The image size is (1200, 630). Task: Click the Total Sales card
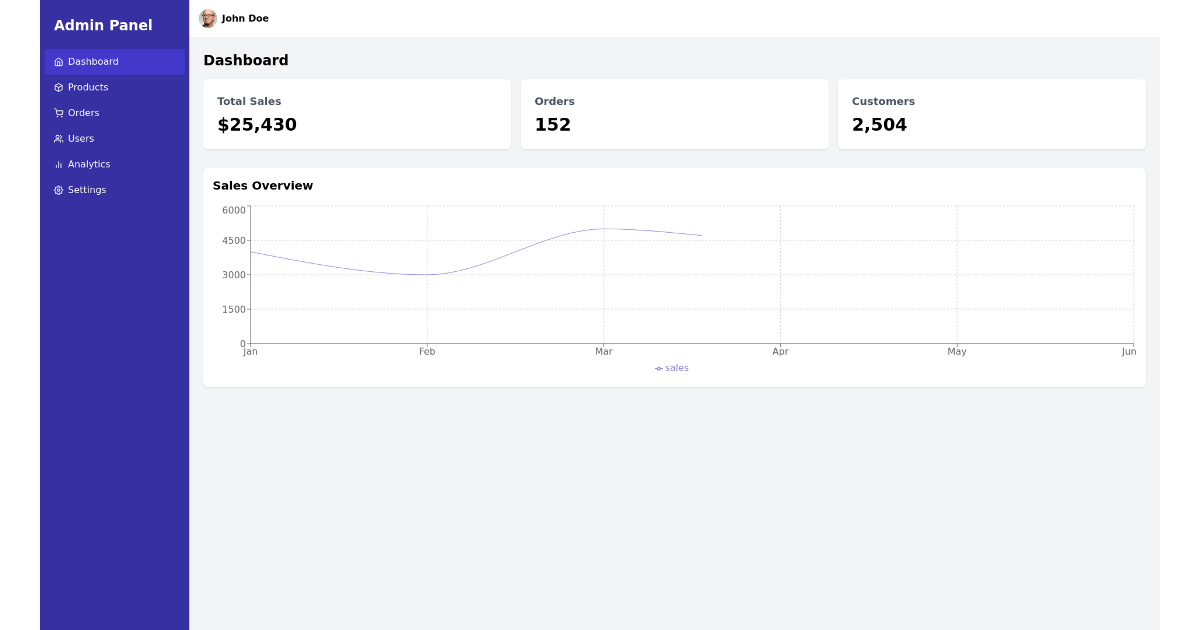click(x=357, y=114)
